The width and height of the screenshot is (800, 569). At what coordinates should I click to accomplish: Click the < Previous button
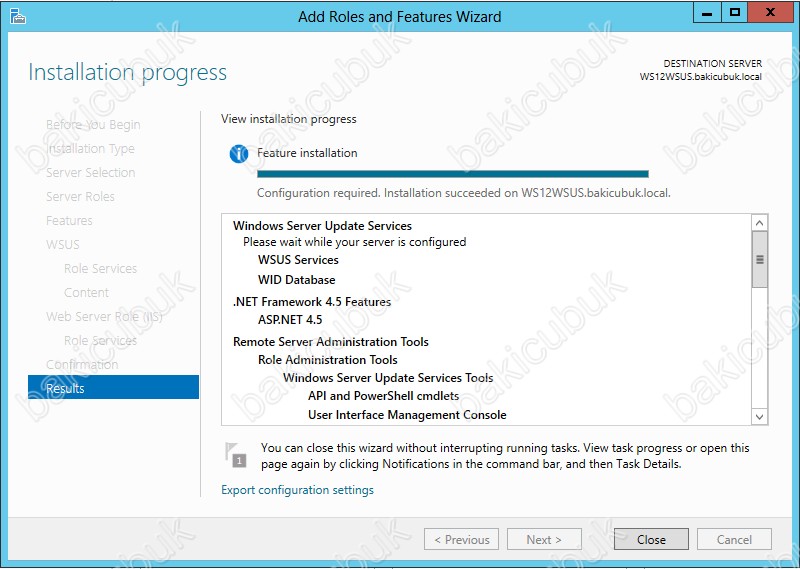pos(461,539)
